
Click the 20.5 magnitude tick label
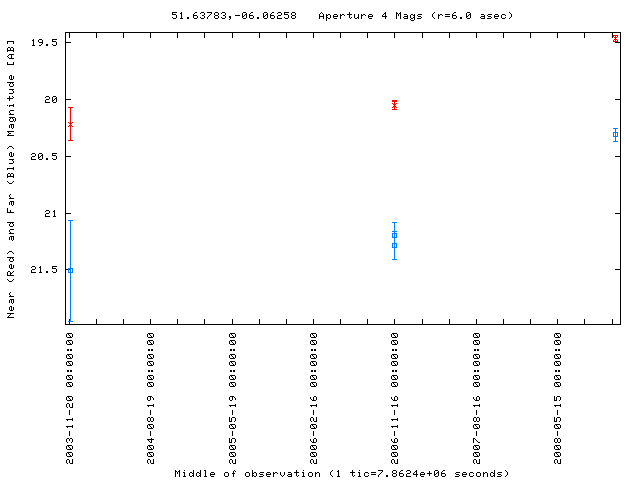(44, 157)
